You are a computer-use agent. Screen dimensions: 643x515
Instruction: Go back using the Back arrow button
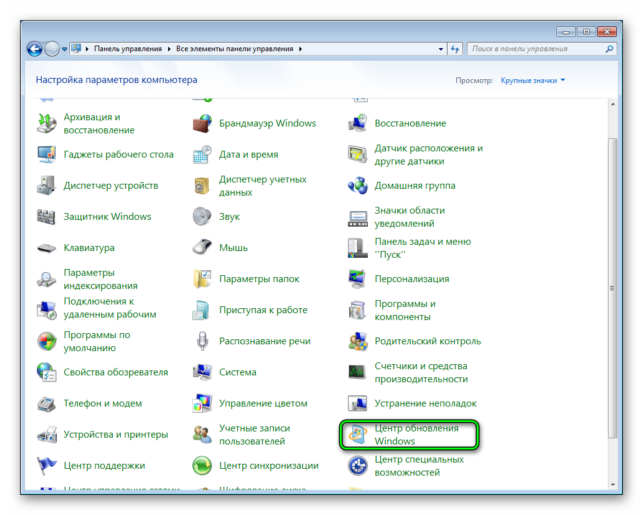(35, 49)
